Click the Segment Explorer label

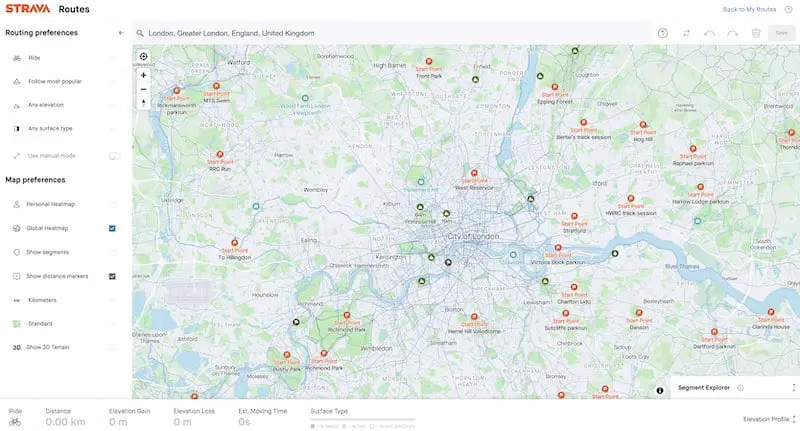tap(704, 388)
